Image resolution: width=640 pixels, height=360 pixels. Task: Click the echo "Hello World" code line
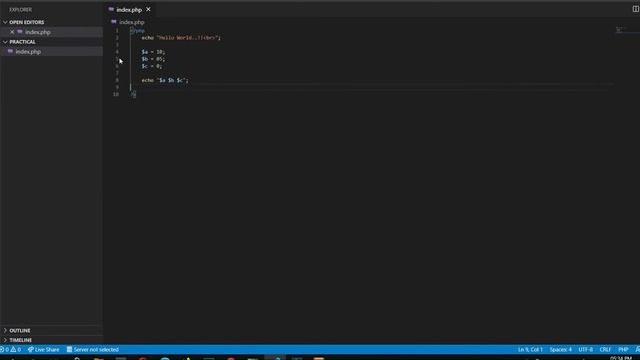click(x=181, y=38)
